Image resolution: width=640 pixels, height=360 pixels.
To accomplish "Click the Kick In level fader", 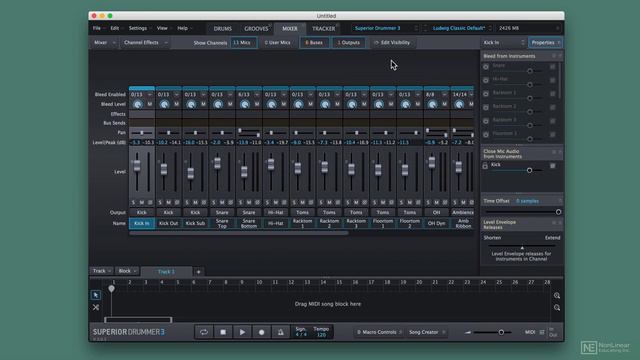I will (137, 165).
